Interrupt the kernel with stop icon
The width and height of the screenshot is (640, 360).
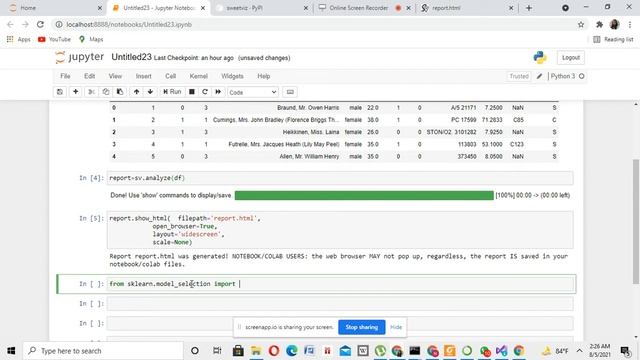tap(191, 92)
